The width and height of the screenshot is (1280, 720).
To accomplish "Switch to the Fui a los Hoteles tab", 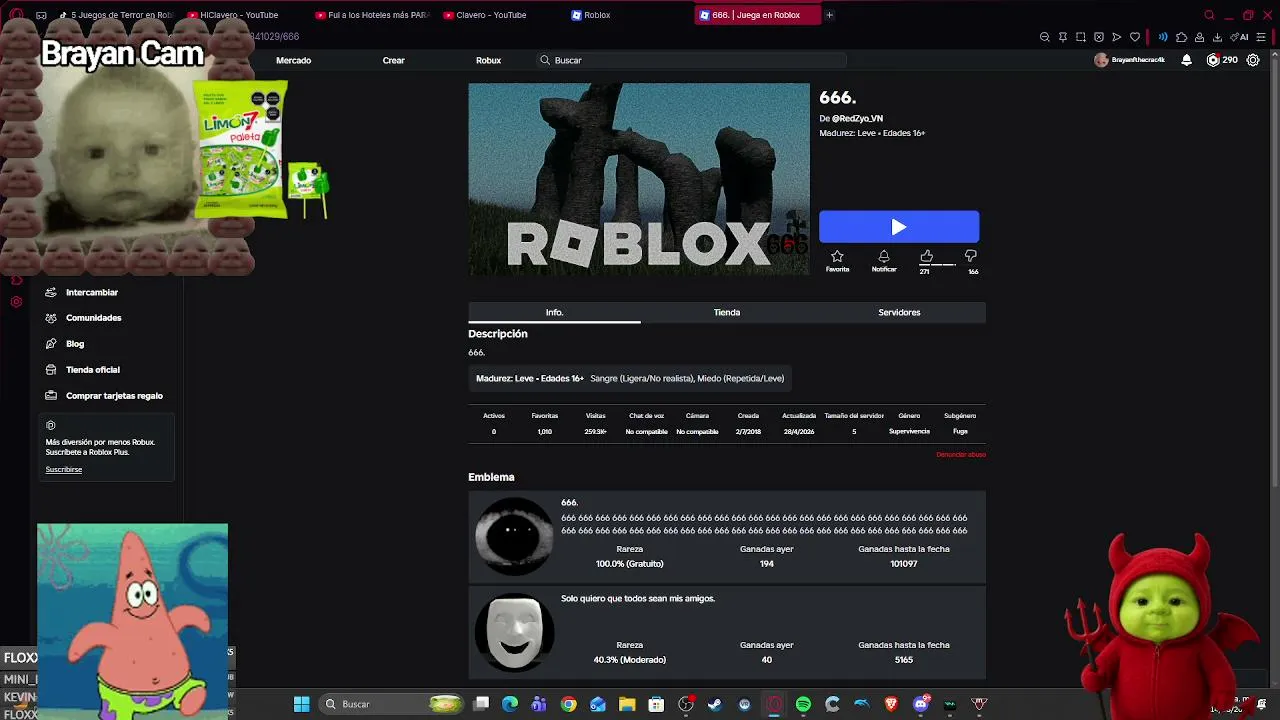I will (x=372, y=15).
